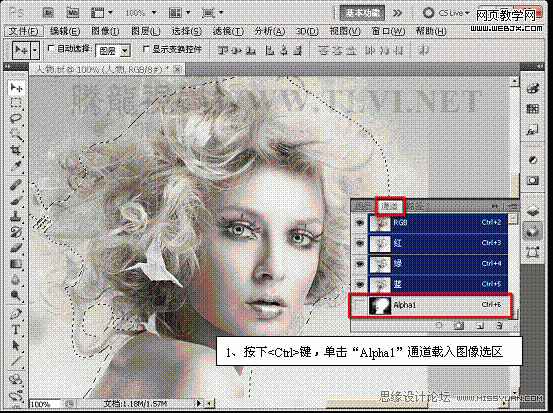The height and width of the screenshot is (413, 553).
Task: Open the styles fx icon in dock
Action: click(533, 130)
